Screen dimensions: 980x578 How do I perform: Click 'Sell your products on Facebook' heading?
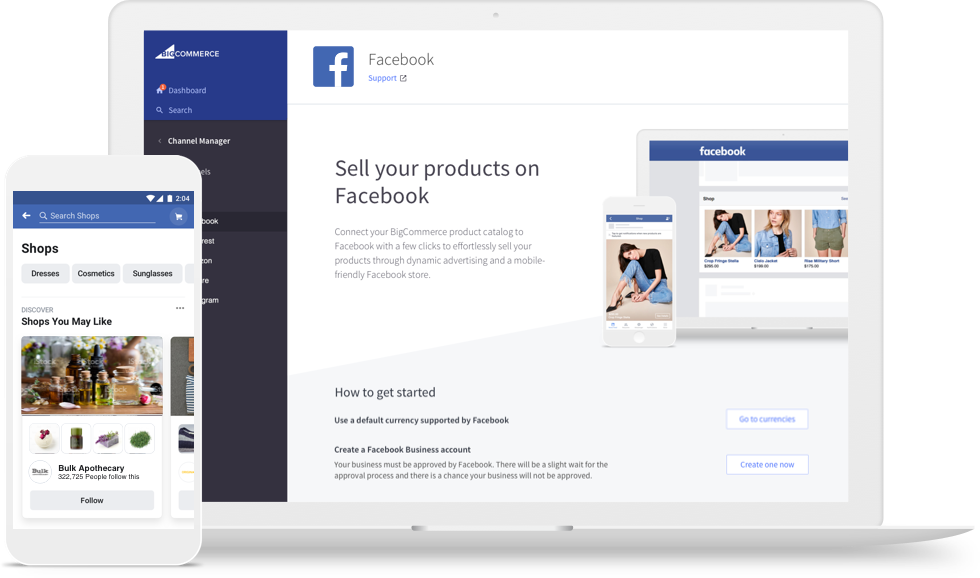(437, 182)
